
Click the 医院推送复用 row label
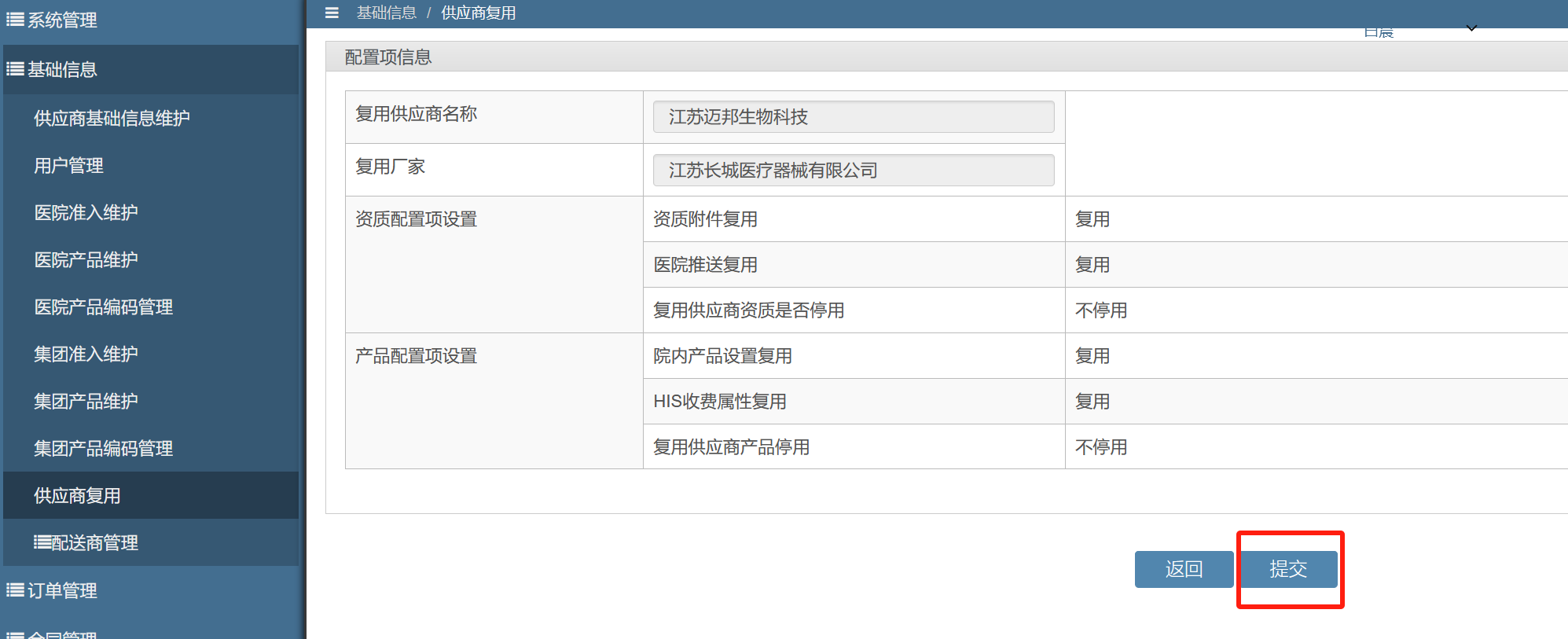tap(705, 265)
